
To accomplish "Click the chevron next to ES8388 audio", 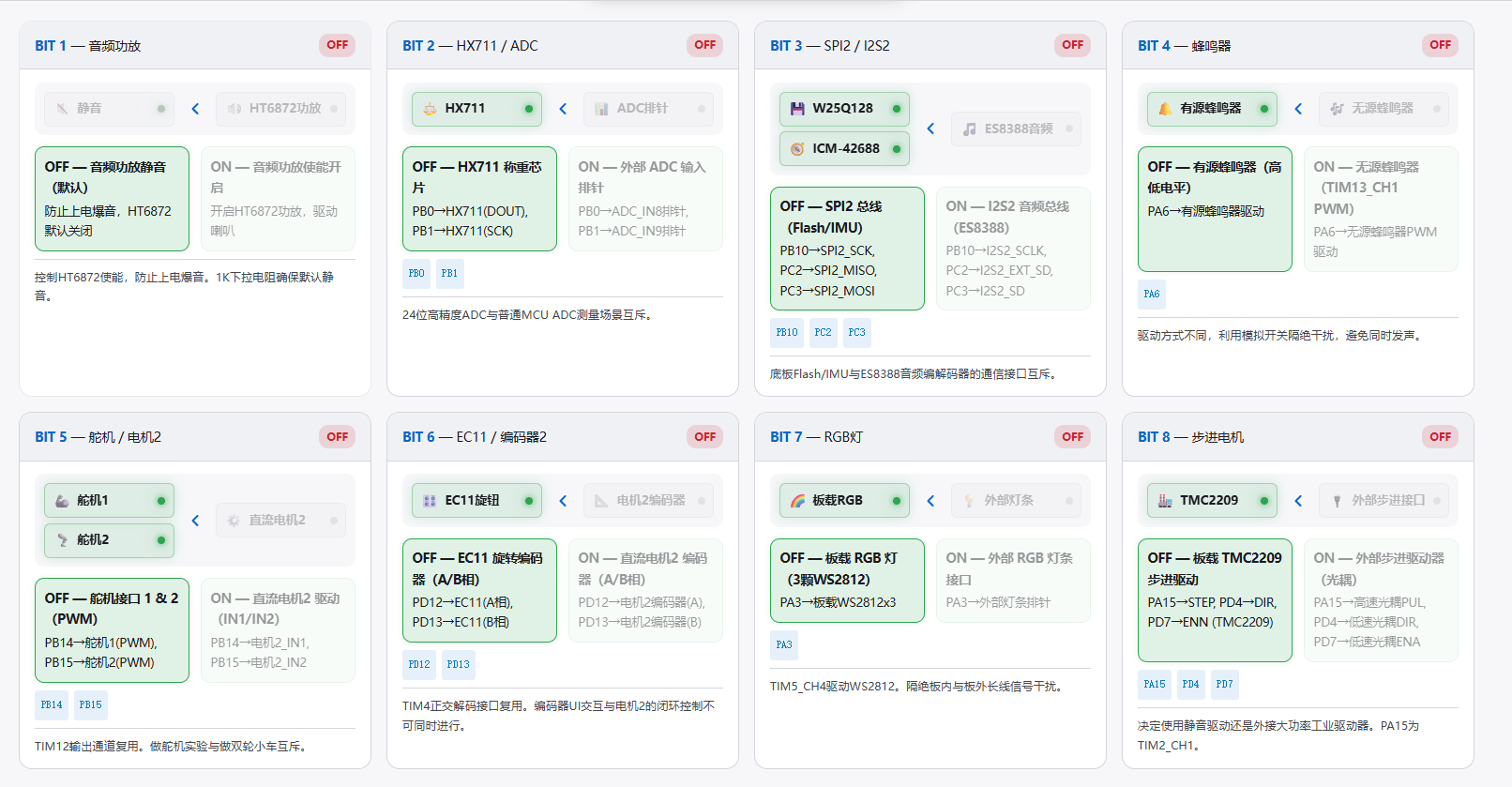I will point(930,129).
